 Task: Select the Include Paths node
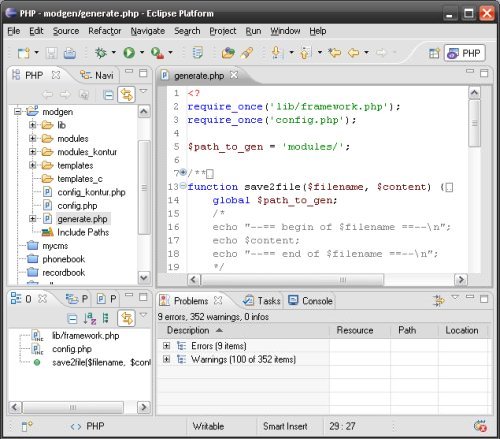click(83, 232)
